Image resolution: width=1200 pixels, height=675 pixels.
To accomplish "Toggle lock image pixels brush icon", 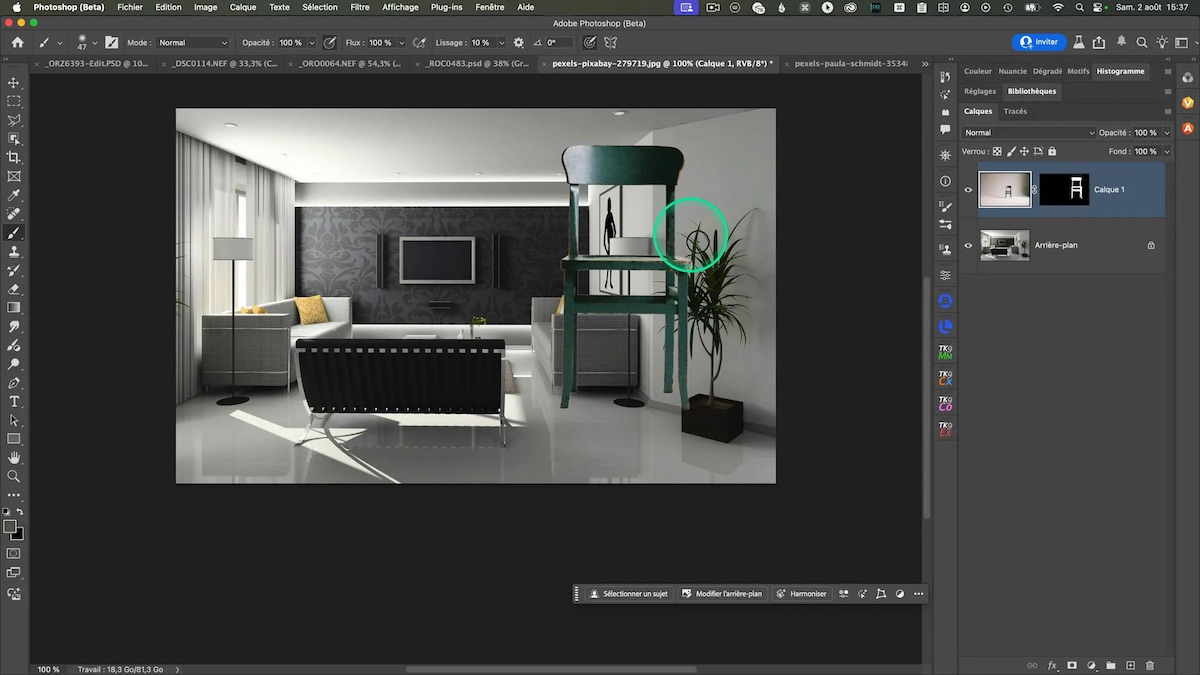I will (x=1011, y=151).
